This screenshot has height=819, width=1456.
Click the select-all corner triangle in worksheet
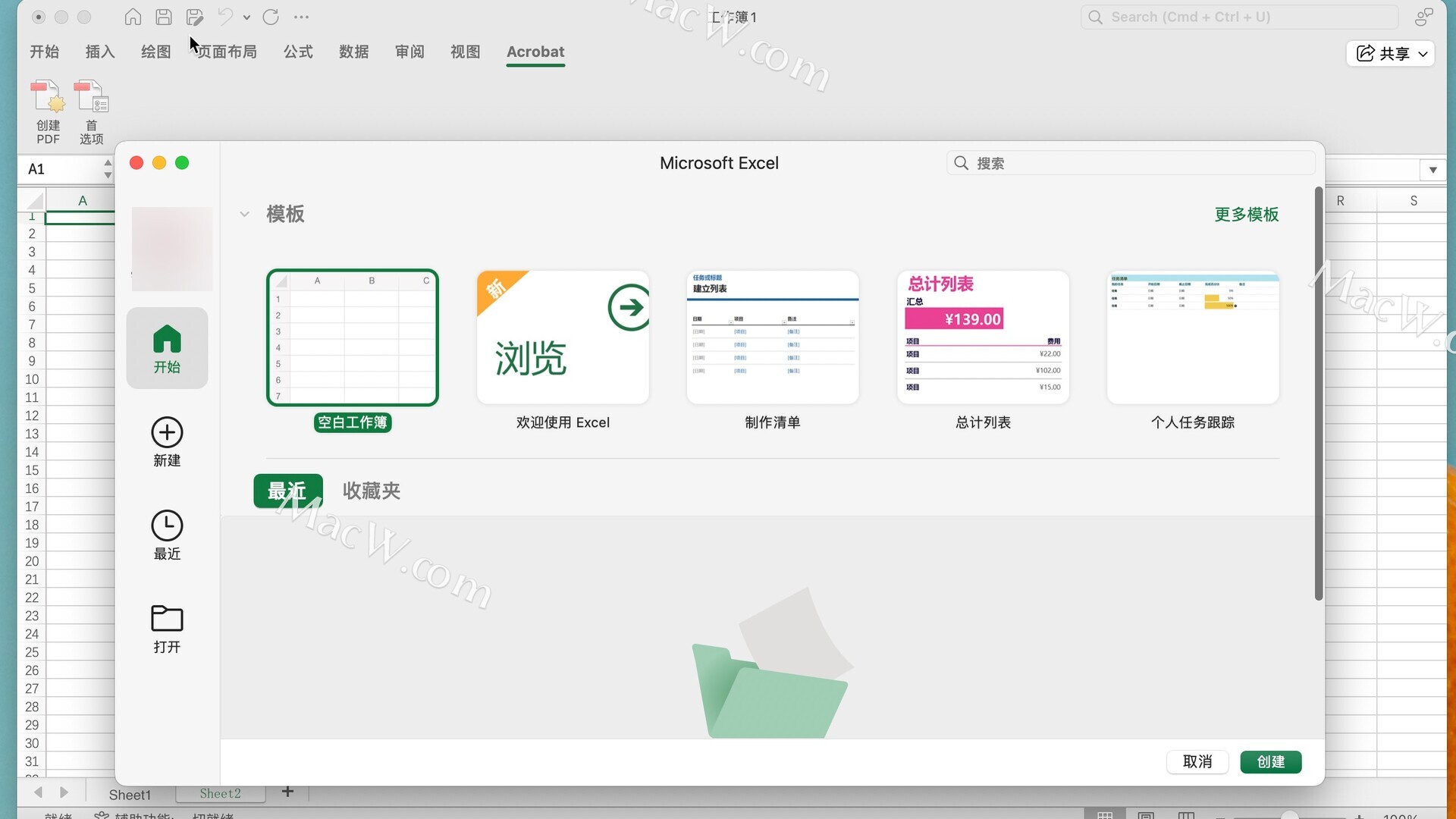[35, 200]
